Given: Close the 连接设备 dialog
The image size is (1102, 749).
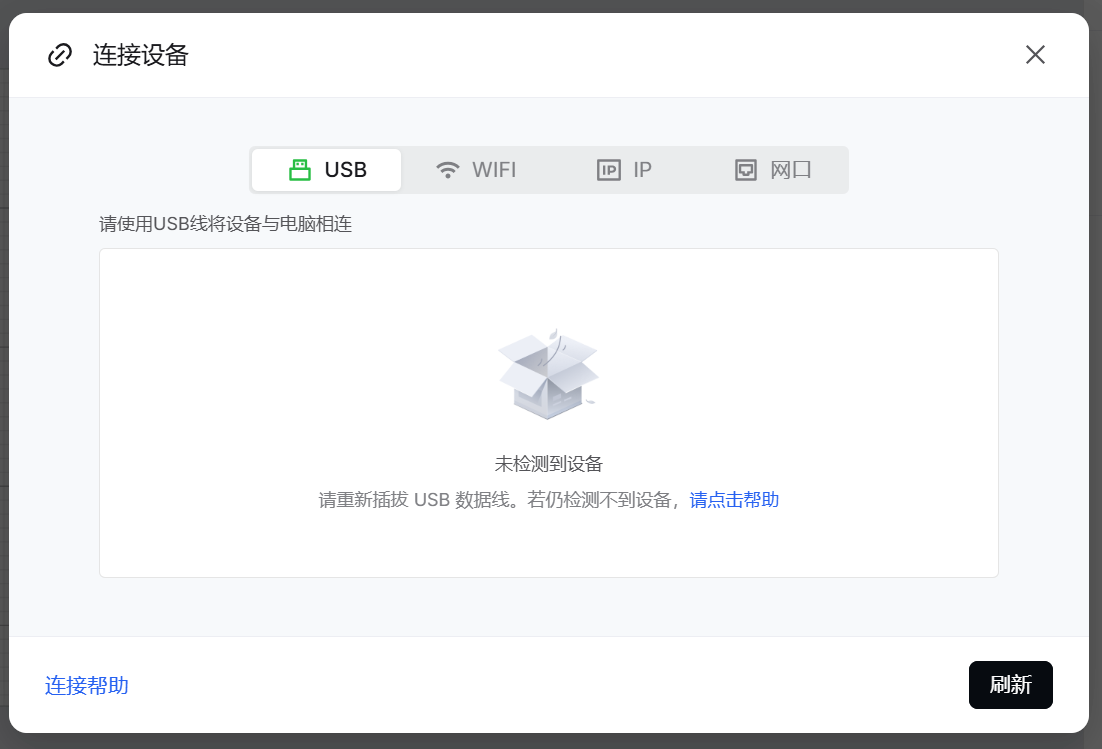Looking at the screenshot, I should (x=1035, y=55).
